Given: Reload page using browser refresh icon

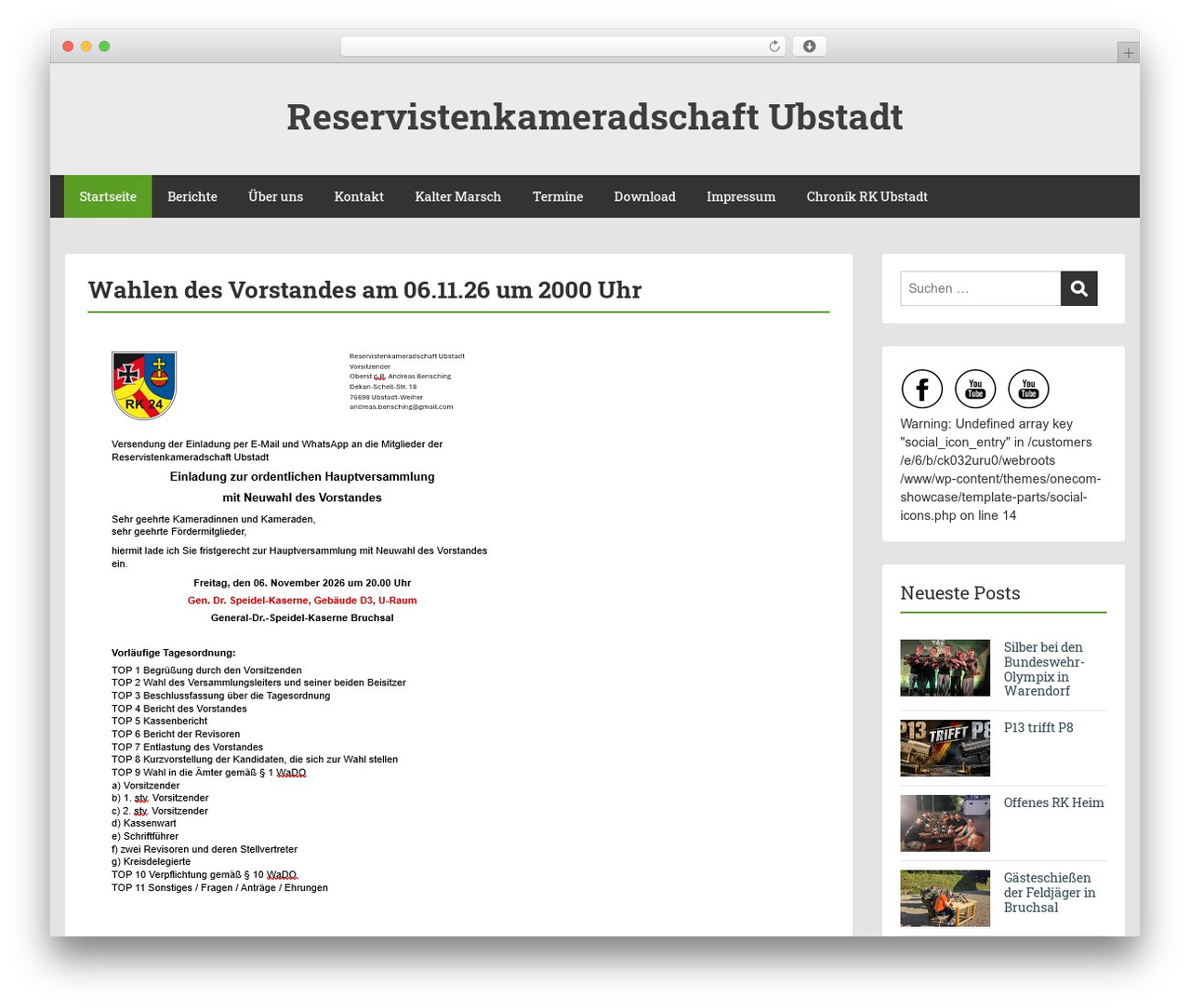Looking at the screenshot, I should (x=774, y=46).
